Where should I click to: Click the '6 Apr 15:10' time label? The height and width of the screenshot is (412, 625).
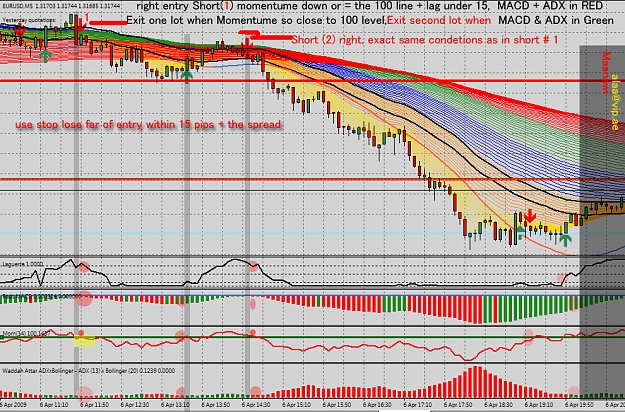point(297,405)
